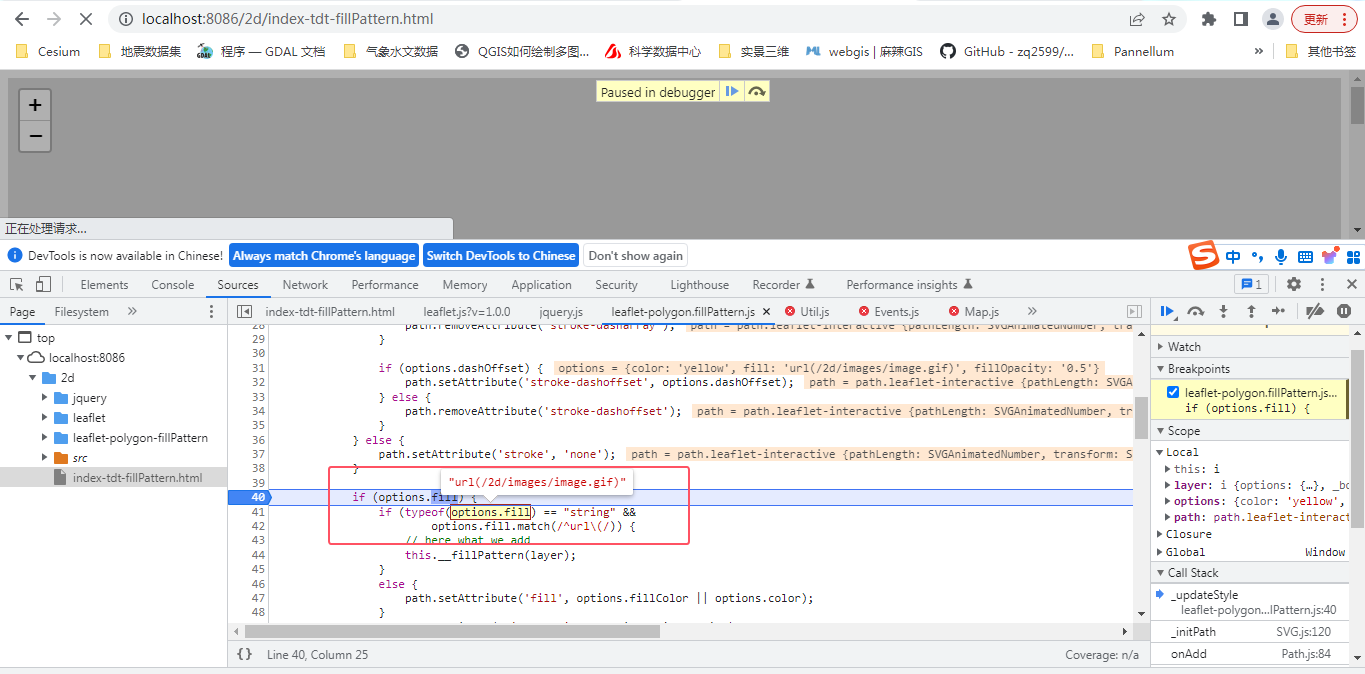Bookmark this page star icon
The height and width of the screenshot is (674, 1365).
[x=1168, y=19]
